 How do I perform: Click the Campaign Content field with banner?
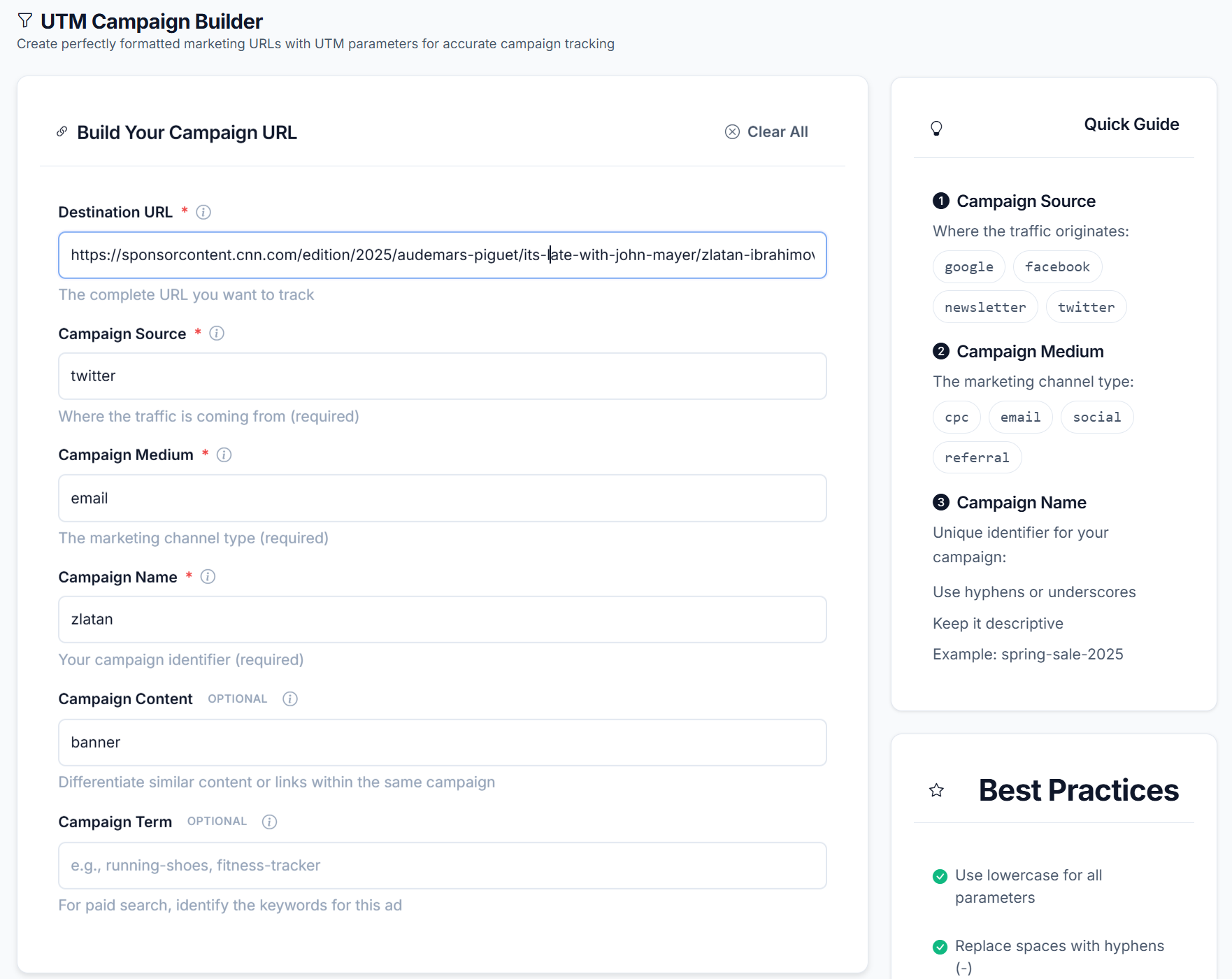coord(442,743)
